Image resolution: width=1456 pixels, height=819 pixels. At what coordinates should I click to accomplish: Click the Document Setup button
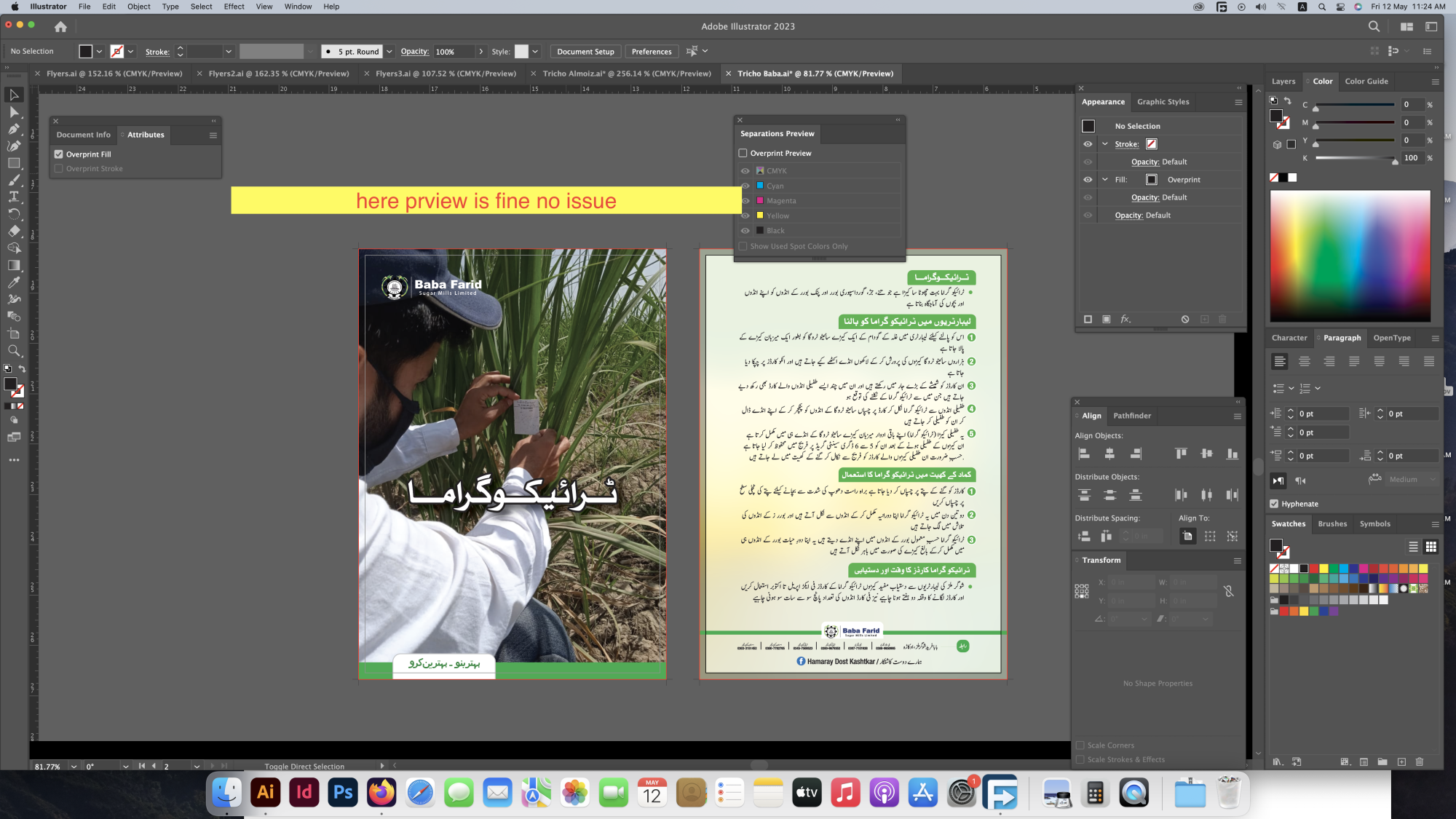tap(585, 52)
